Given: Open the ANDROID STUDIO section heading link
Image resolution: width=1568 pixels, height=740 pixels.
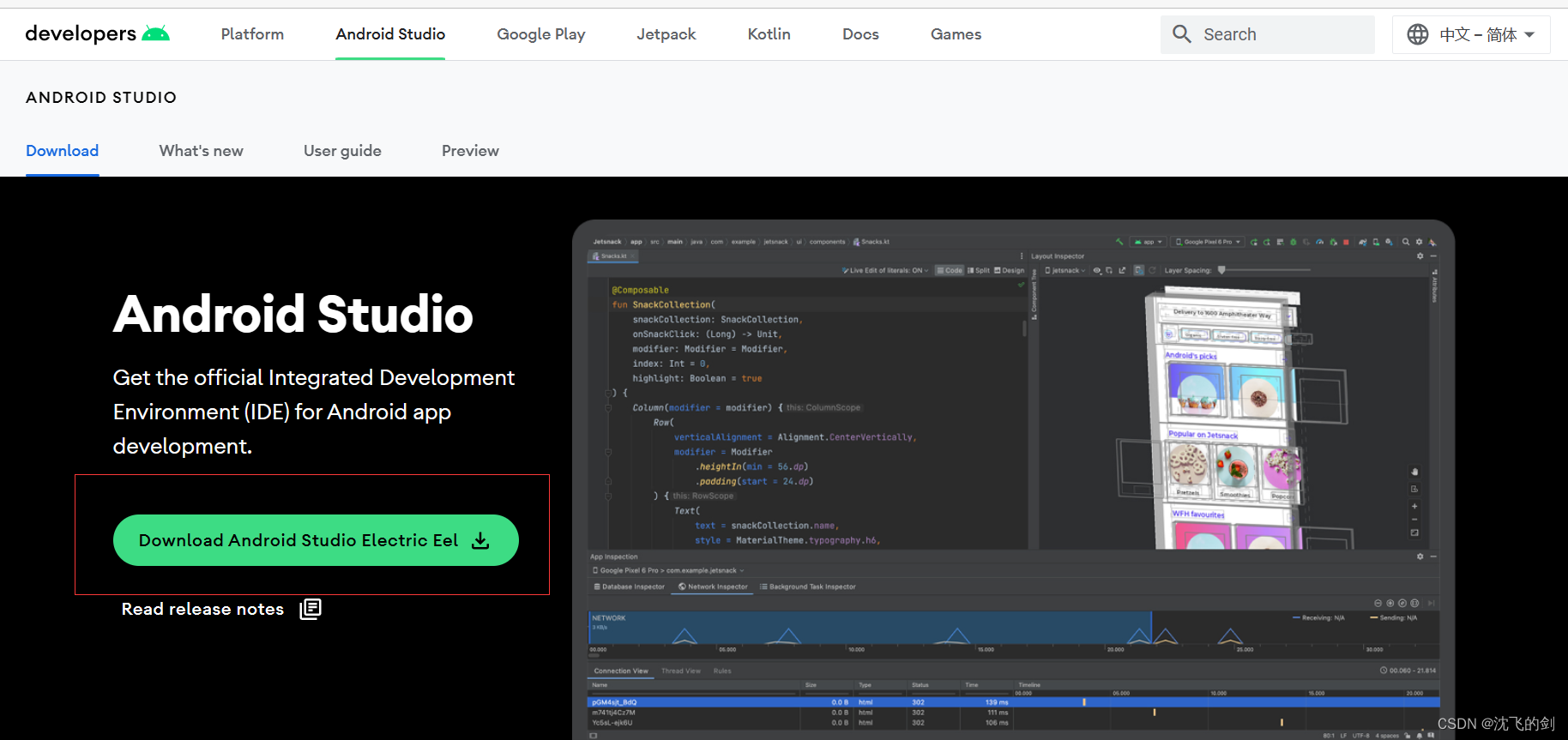Looking at the screenshot, I should [x=101, y=98].
